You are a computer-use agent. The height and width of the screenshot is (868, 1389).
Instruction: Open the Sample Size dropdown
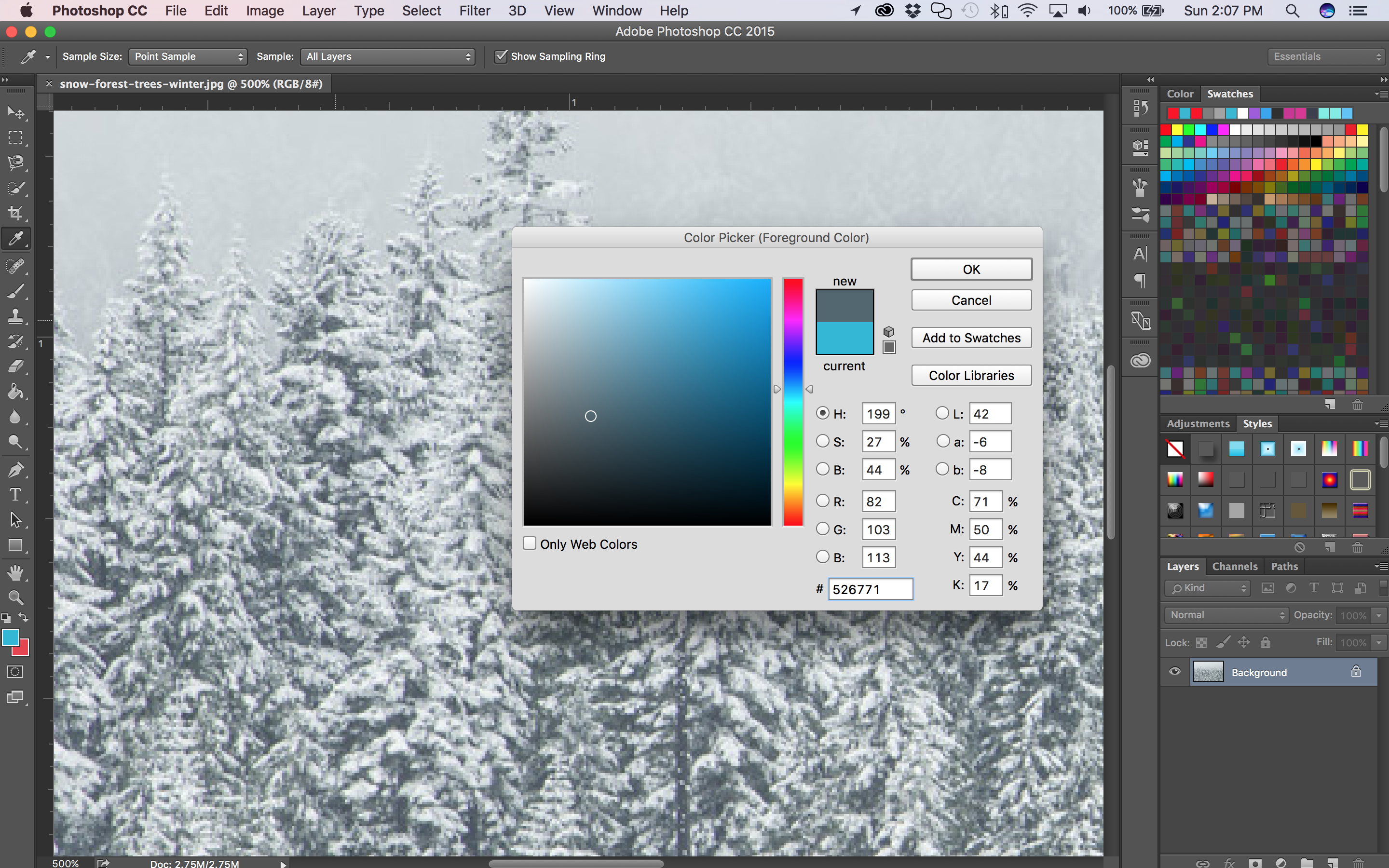[x=188, y=56]
